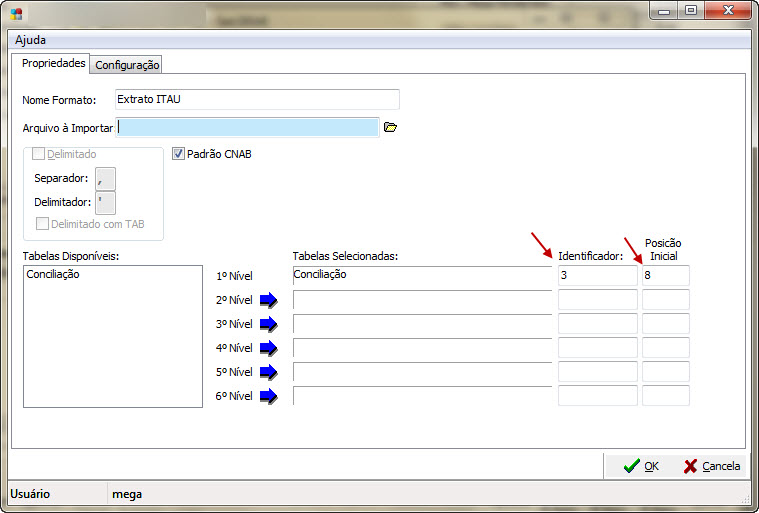Click the 1º Nível Posição Inicial field

pyautogui.click(x=665, y=275)
